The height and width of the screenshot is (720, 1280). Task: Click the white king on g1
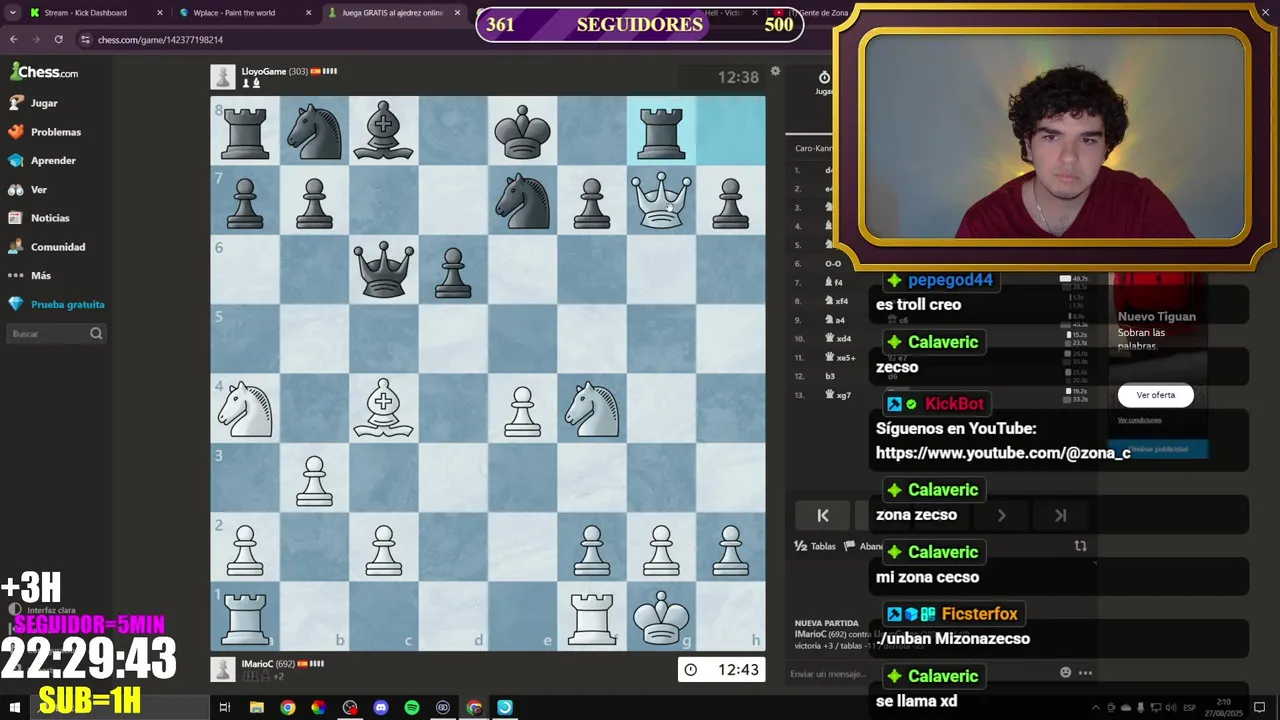coord(661,616)
